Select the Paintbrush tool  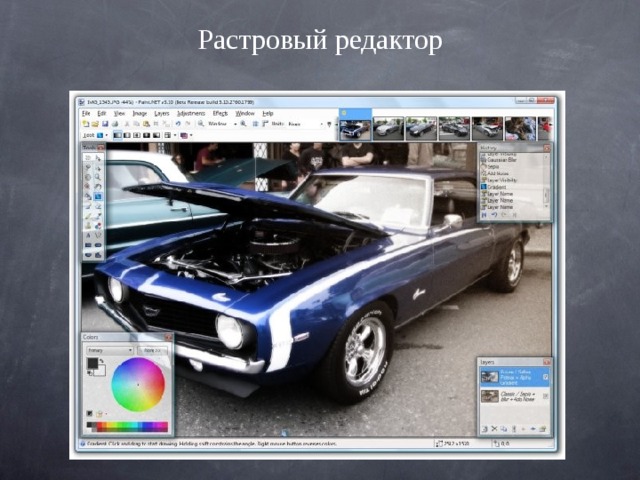pyautogui.click(x=88, y=206)
